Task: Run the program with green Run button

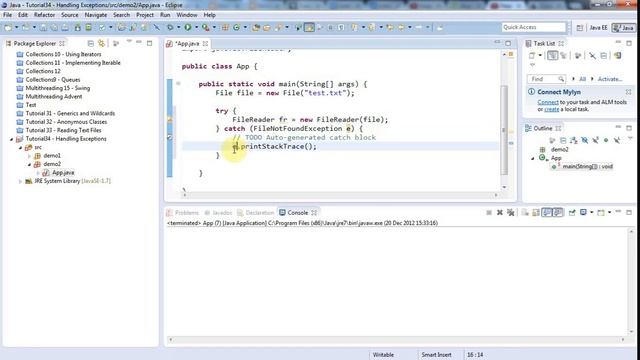Action: [188, 27]
